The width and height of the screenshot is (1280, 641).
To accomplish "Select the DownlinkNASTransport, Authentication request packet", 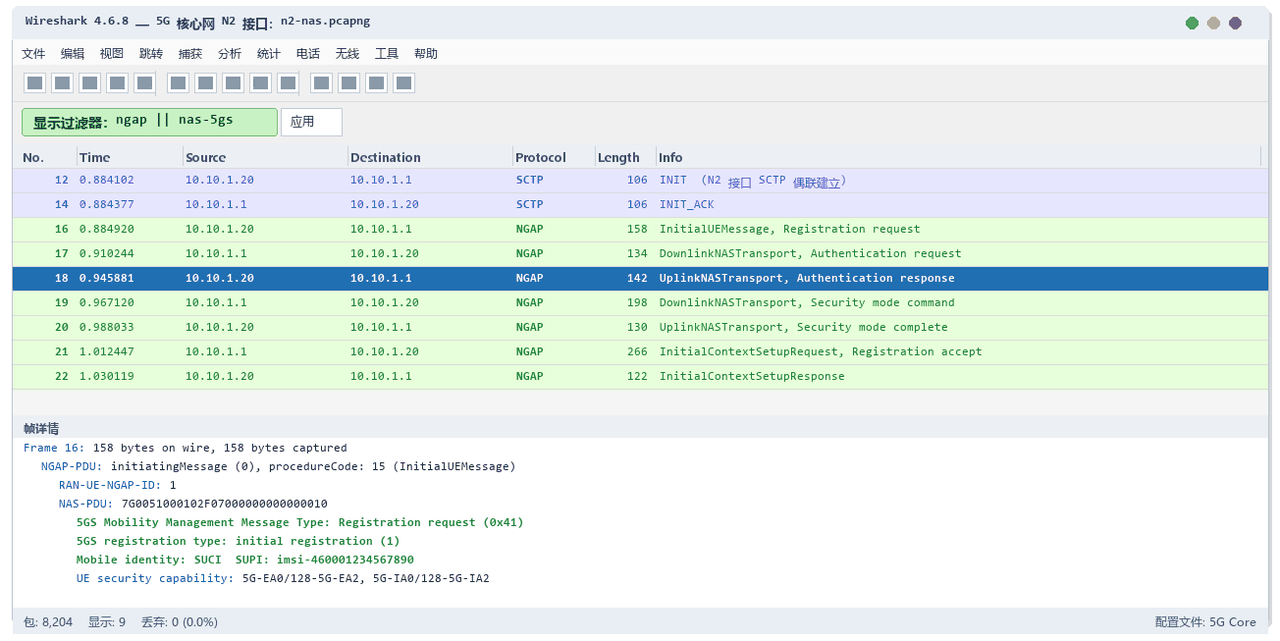I will 640,254.
